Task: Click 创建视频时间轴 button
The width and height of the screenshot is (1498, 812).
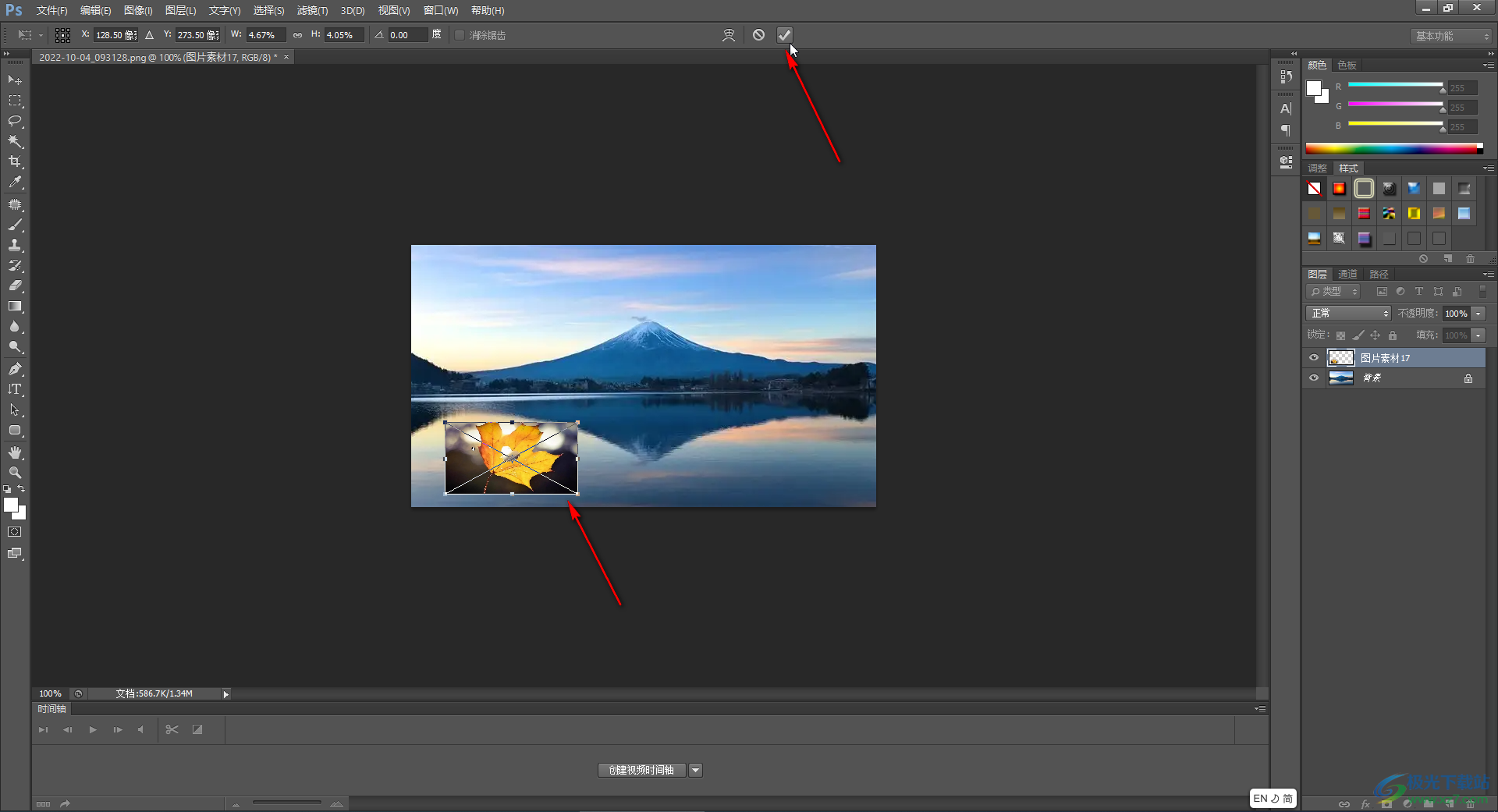Action: [641, 771]
